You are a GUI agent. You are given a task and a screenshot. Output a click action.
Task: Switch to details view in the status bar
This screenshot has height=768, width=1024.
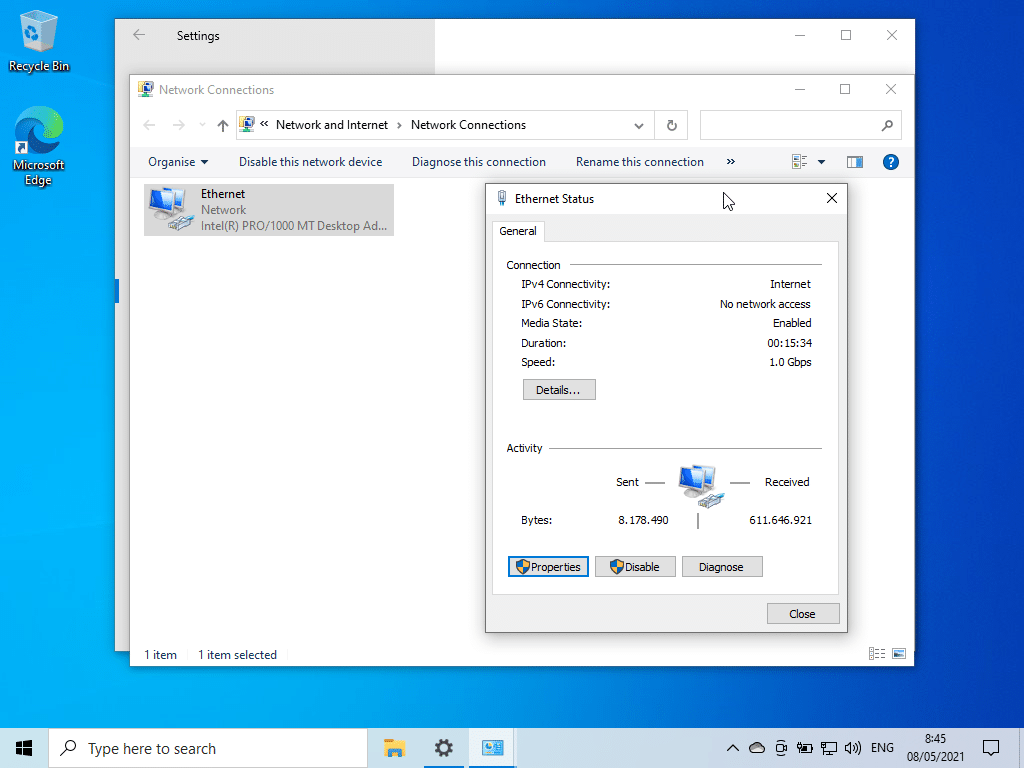[x=876, y=654]
